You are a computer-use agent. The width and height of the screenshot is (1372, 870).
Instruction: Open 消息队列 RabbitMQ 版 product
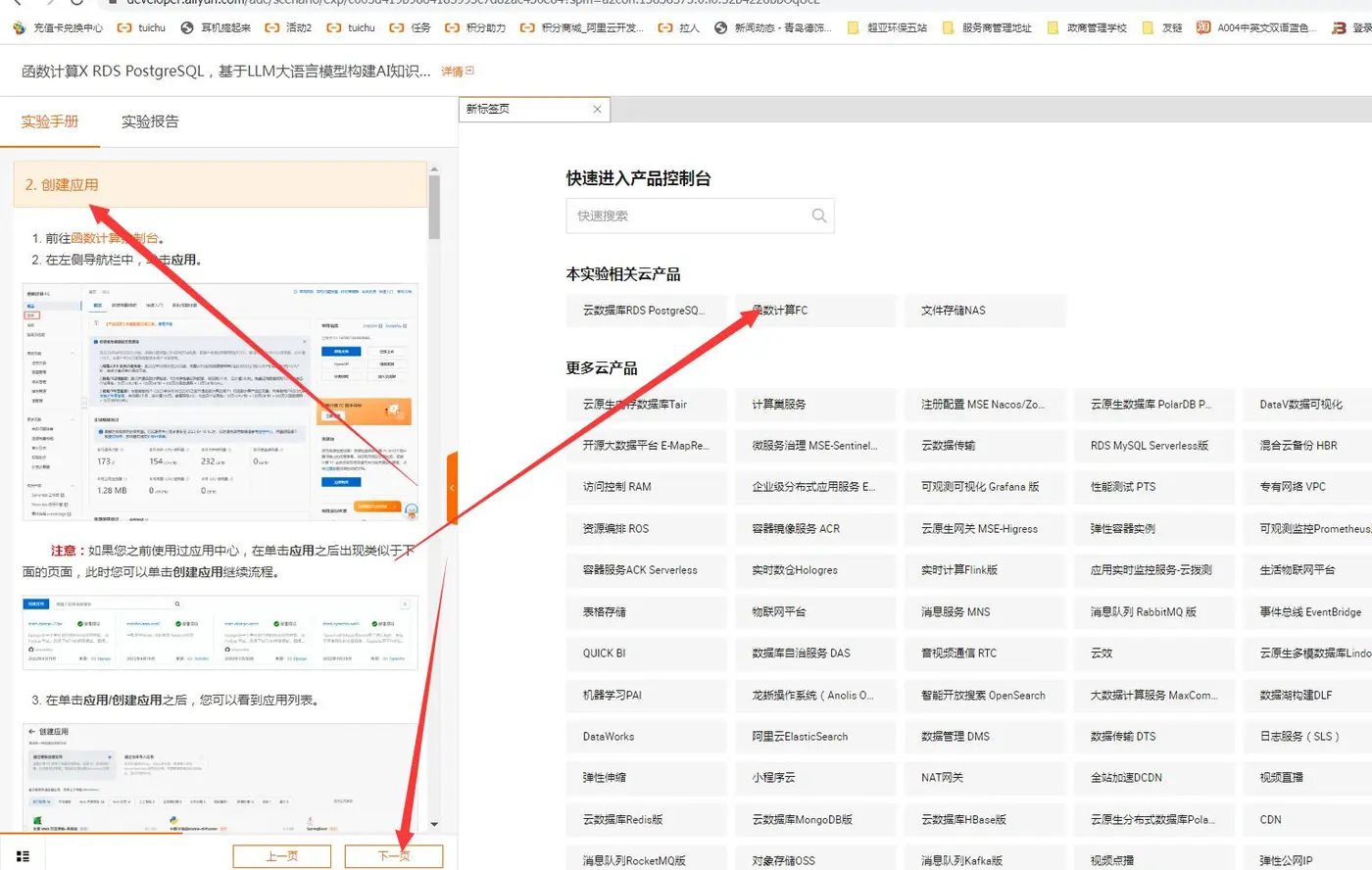pos(1154,612)
